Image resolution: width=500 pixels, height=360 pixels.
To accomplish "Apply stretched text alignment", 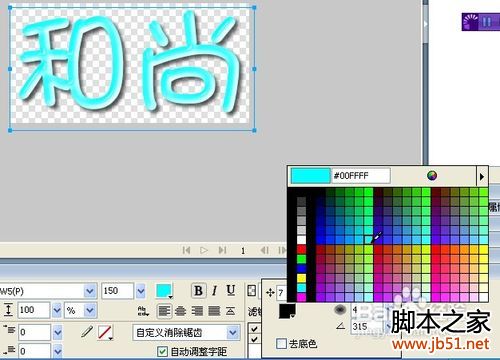I will point(230,311).
